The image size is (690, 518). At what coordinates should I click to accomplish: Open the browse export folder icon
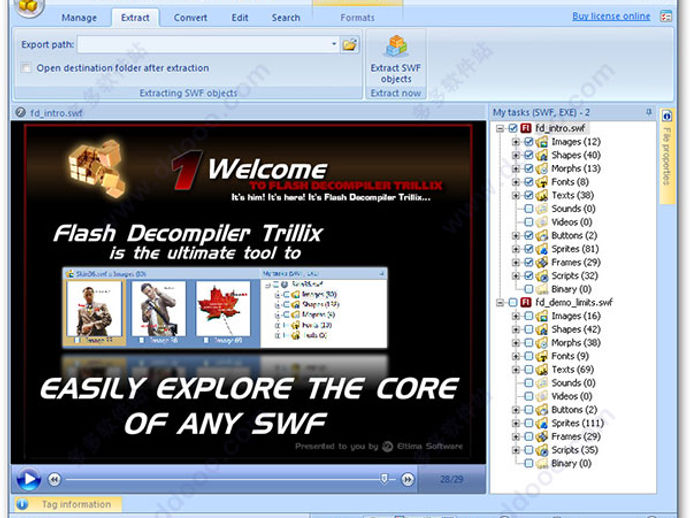click(350, 44)
